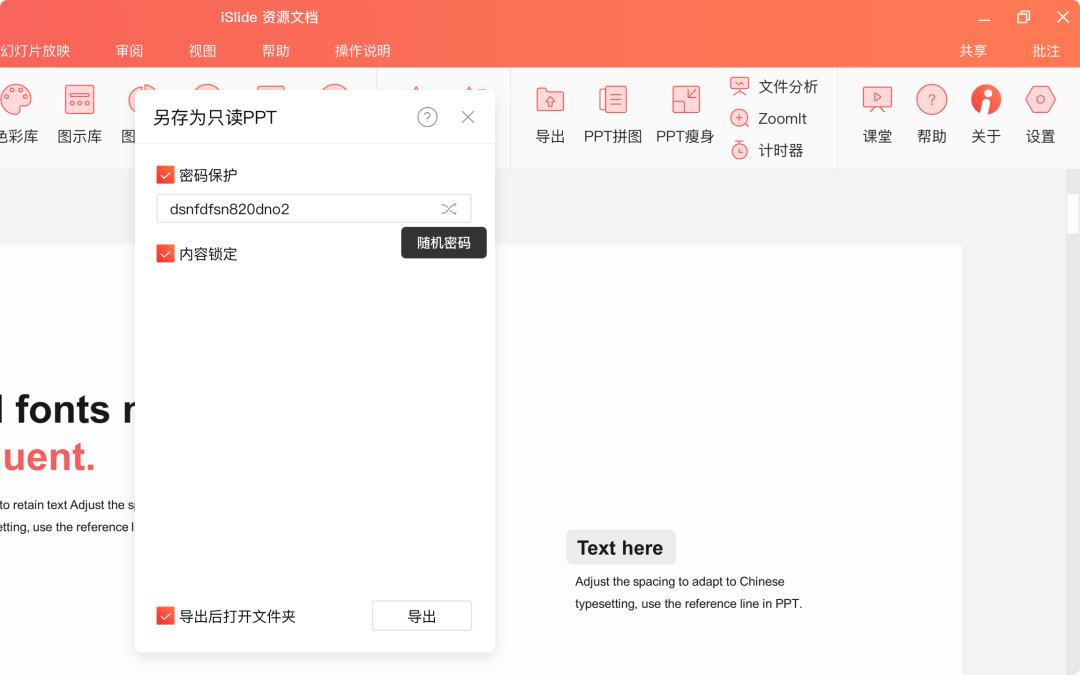Disable the 内容锁定 content lock checkbox

tap(165, 253)
